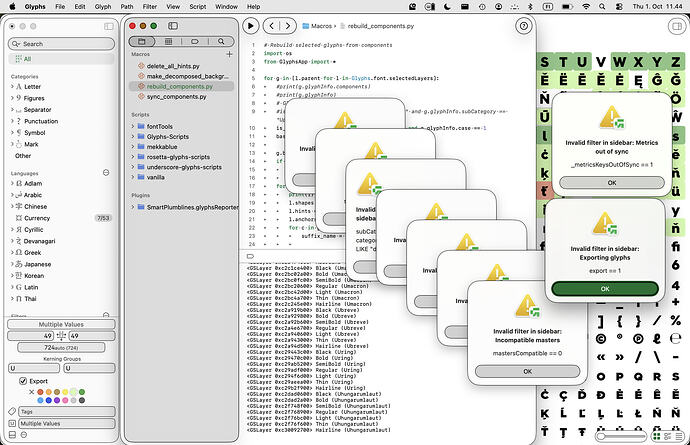Toggle the right inspector panel icon
The image size is (690, 445).
[676, 26]
